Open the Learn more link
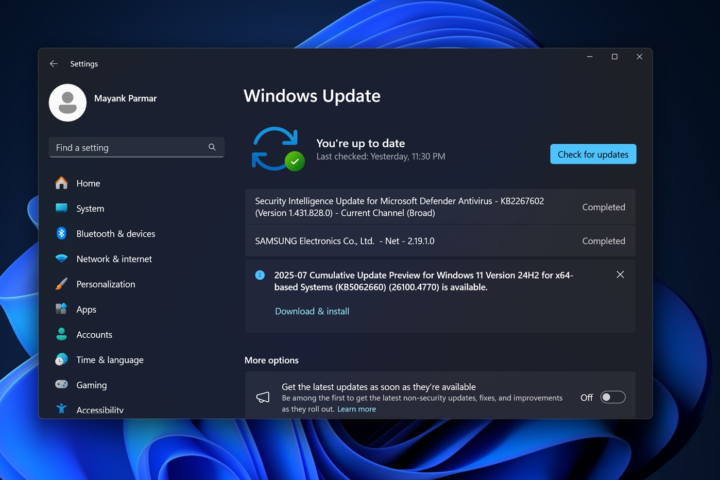This screenshot has width=720, height=480. pos(356,409)
